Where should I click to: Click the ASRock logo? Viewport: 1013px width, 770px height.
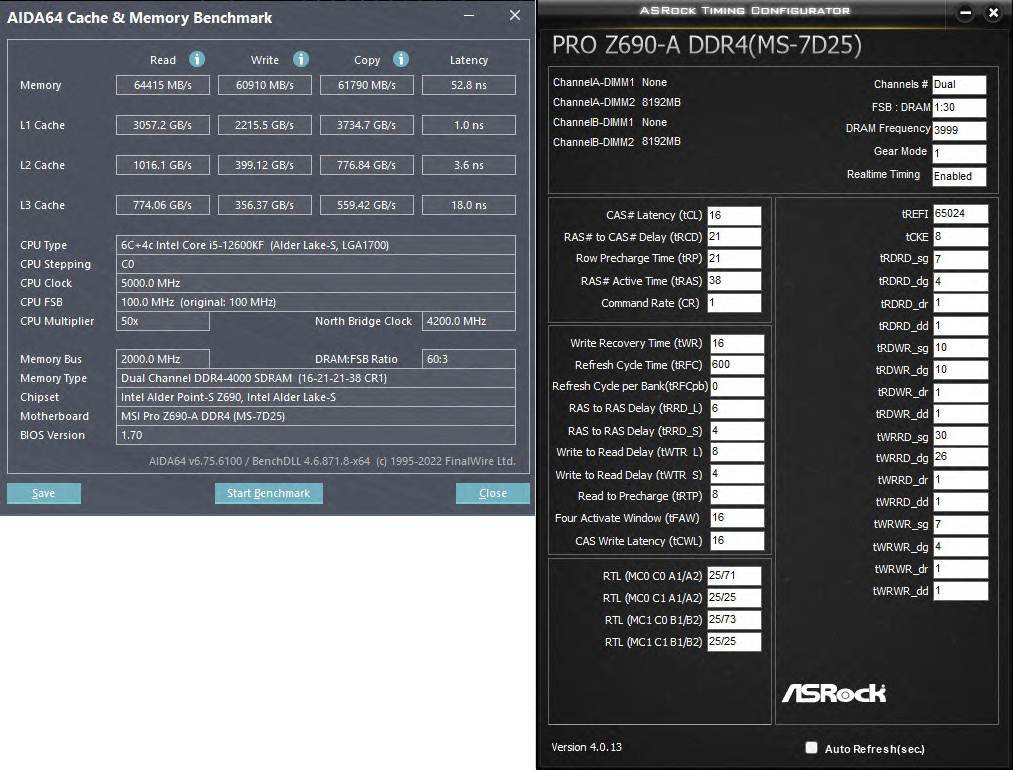pos(834,693)
